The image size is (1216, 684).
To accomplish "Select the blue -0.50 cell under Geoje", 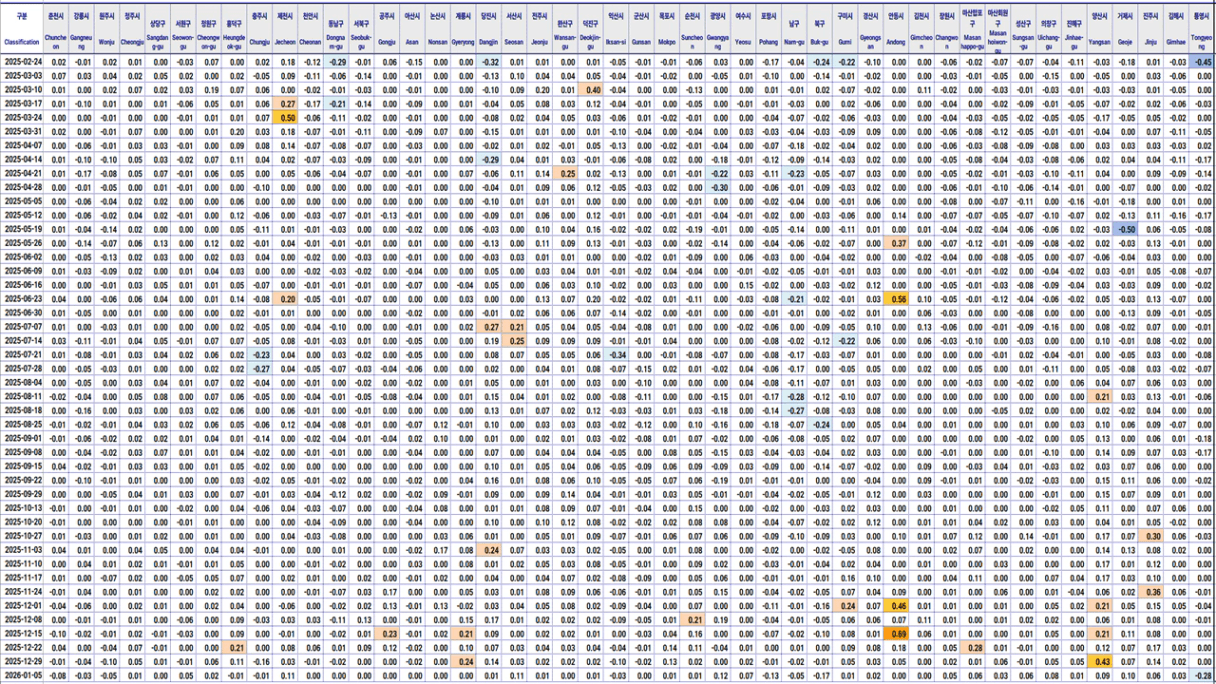I will (x=1127, y=229).
